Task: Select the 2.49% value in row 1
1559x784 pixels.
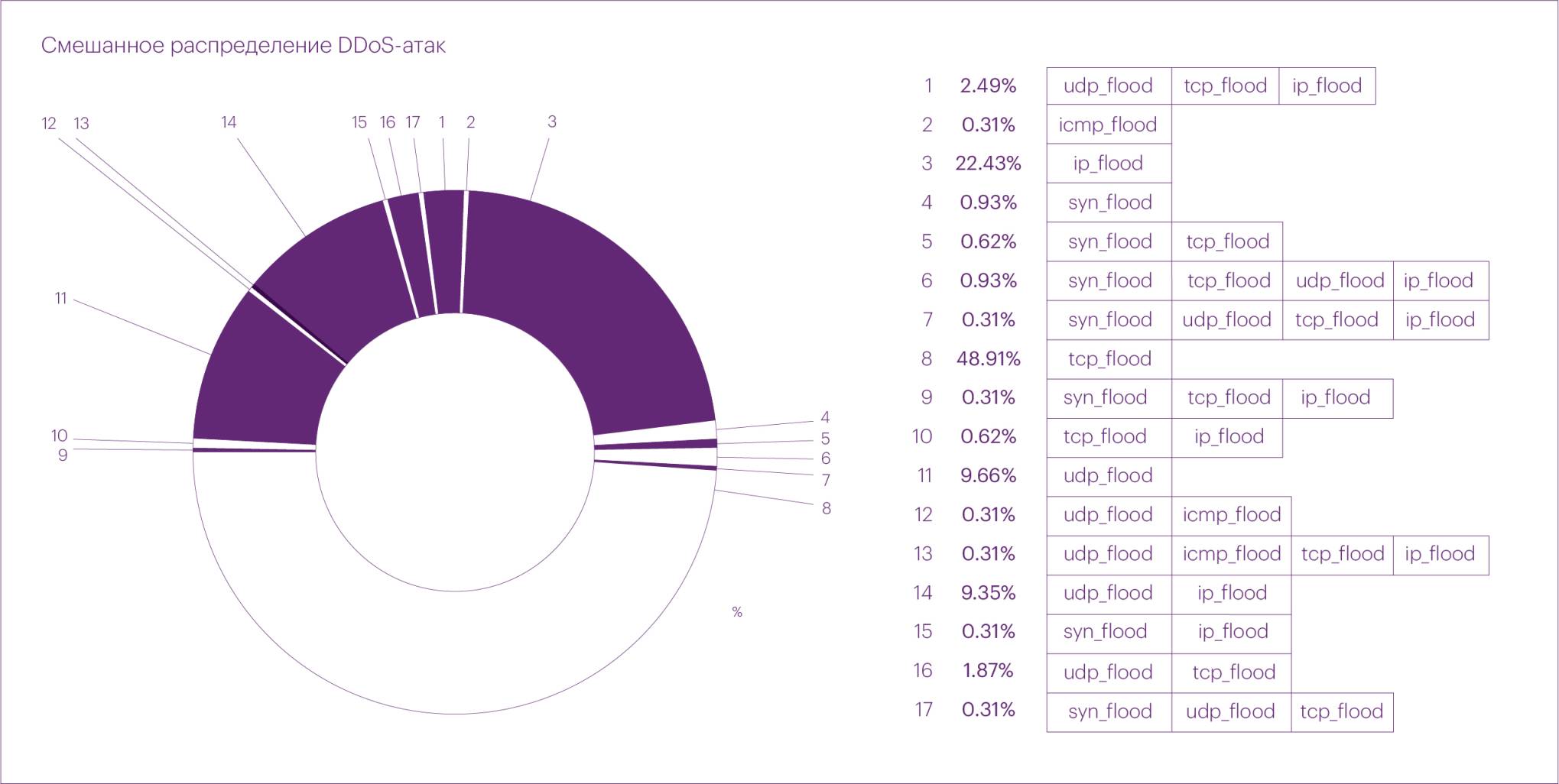Action: pos(989,86)
